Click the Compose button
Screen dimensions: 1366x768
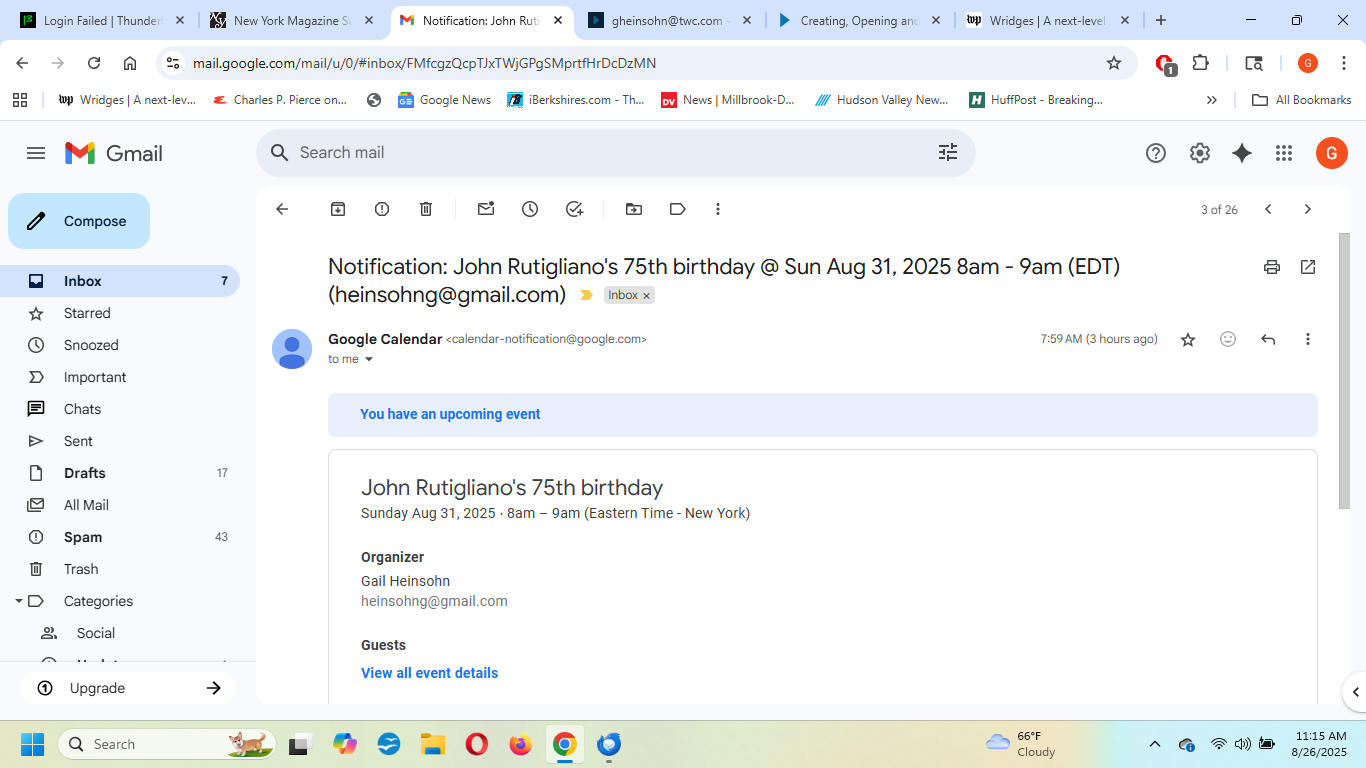pyautogui.click(x=79, y=221)
